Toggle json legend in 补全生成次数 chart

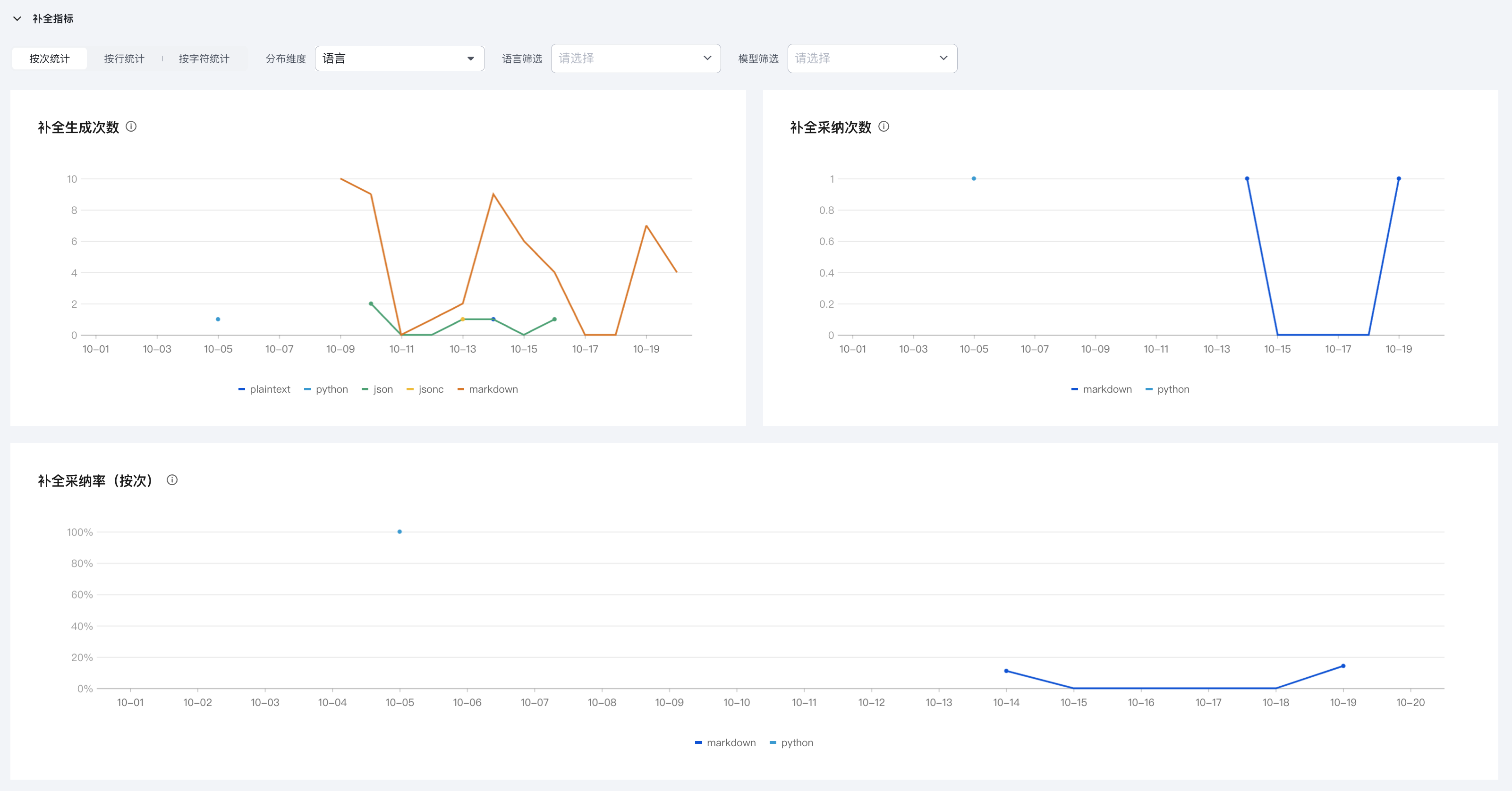[377, 389]
